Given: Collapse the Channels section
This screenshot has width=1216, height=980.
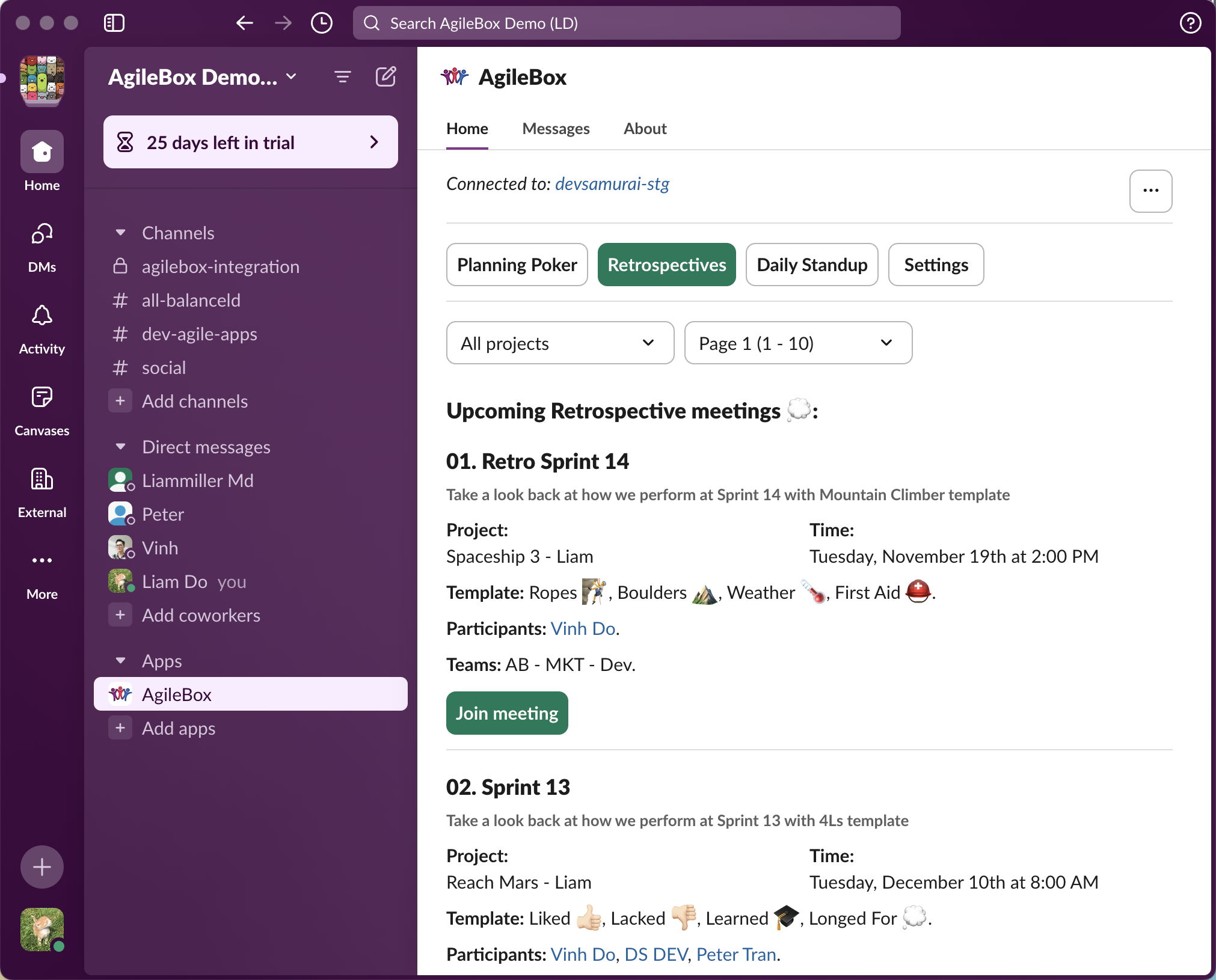Looking at the screenshot, I should [121, 233].
